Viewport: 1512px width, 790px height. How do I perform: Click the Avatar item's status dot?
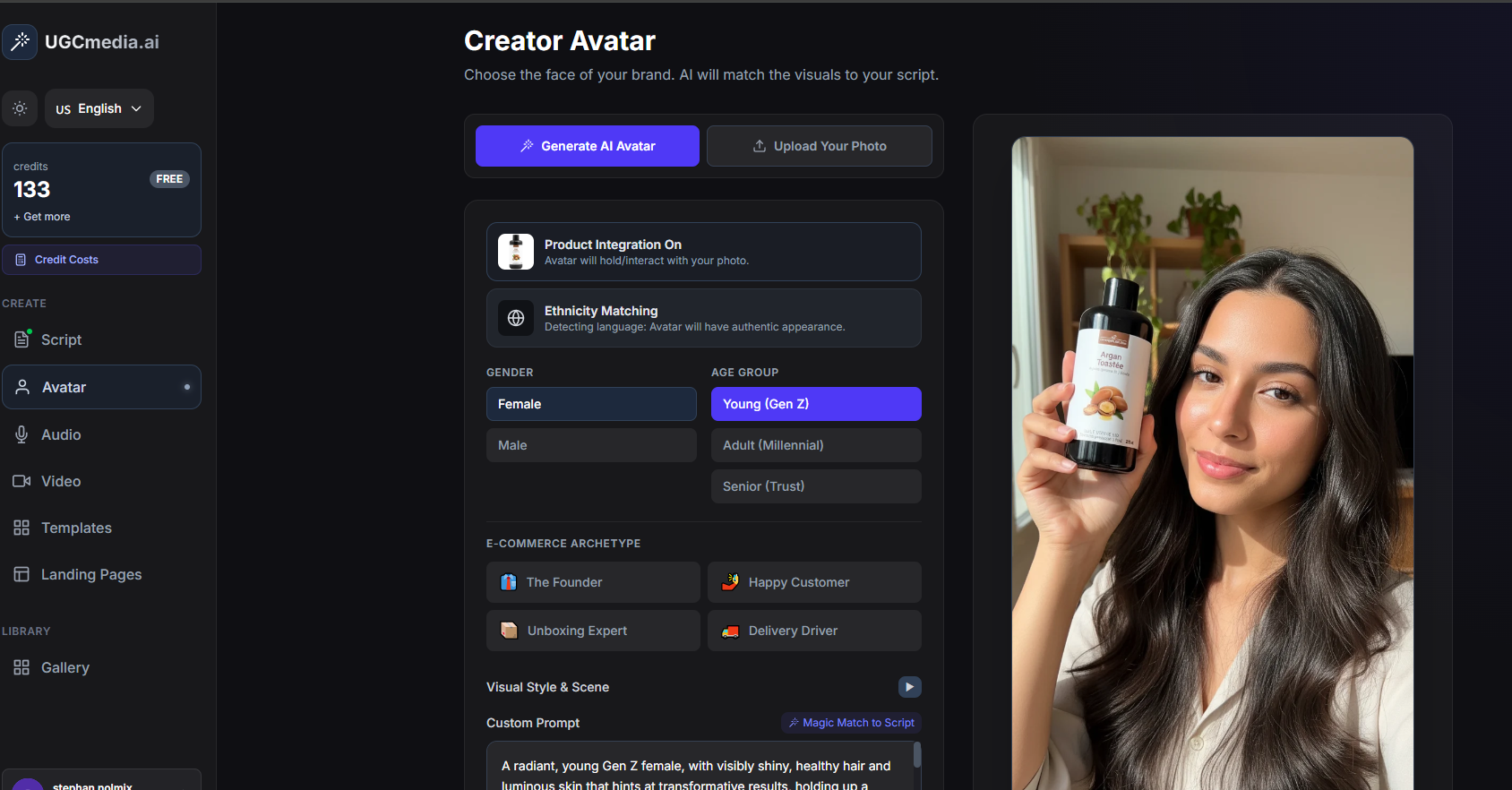(187, 387)
